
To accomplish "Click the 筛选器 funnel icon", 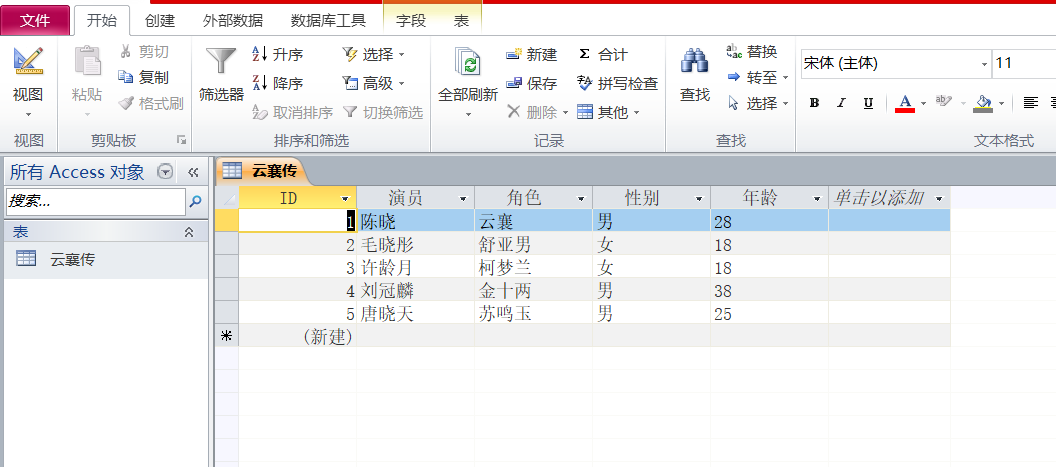I will tap(221, 61).
